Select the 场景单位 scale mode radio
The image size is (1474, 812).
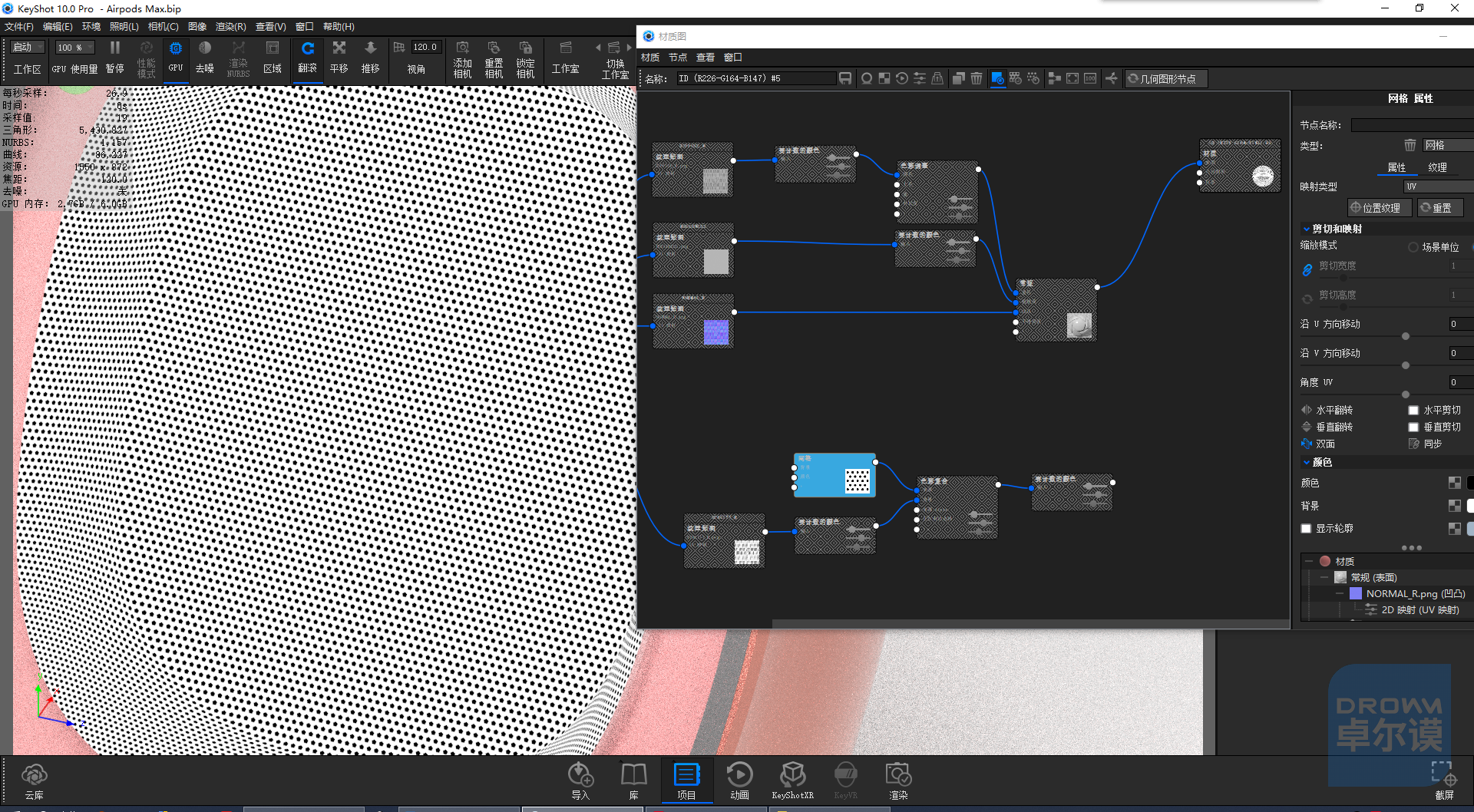tap(1413, 247)
